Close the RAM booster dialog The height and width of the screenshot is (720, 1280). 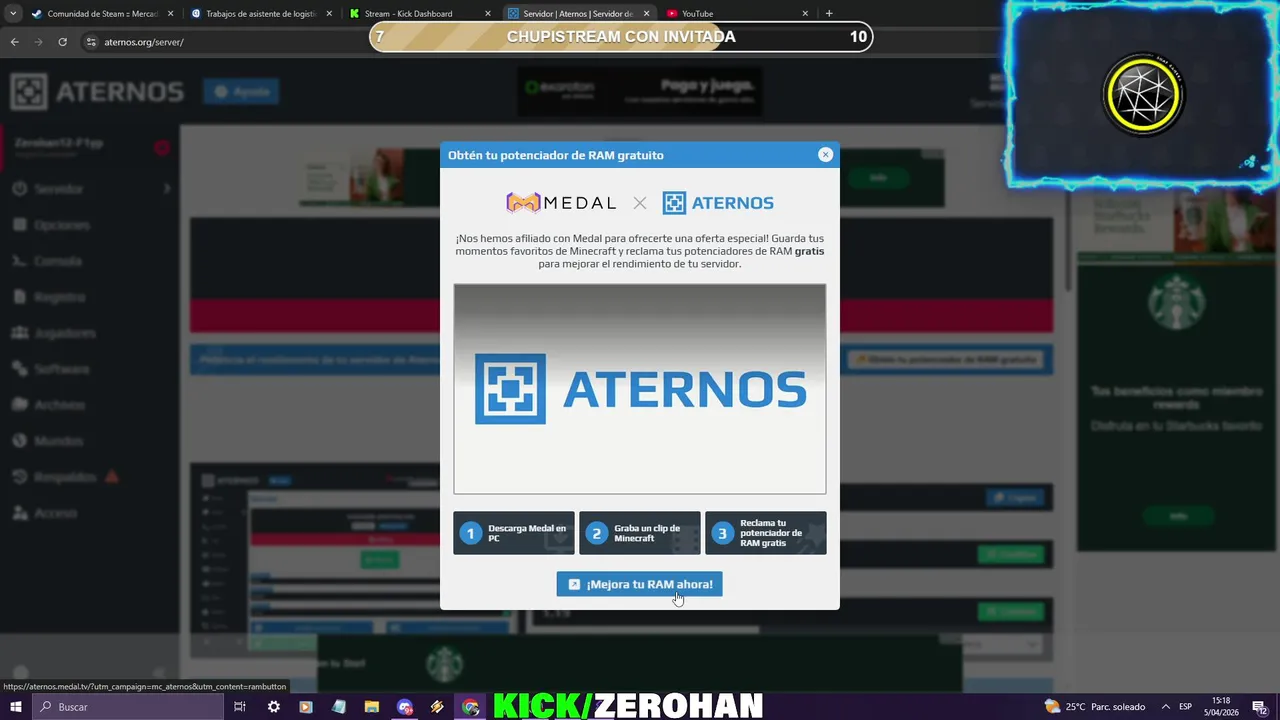tap(825, 154)
